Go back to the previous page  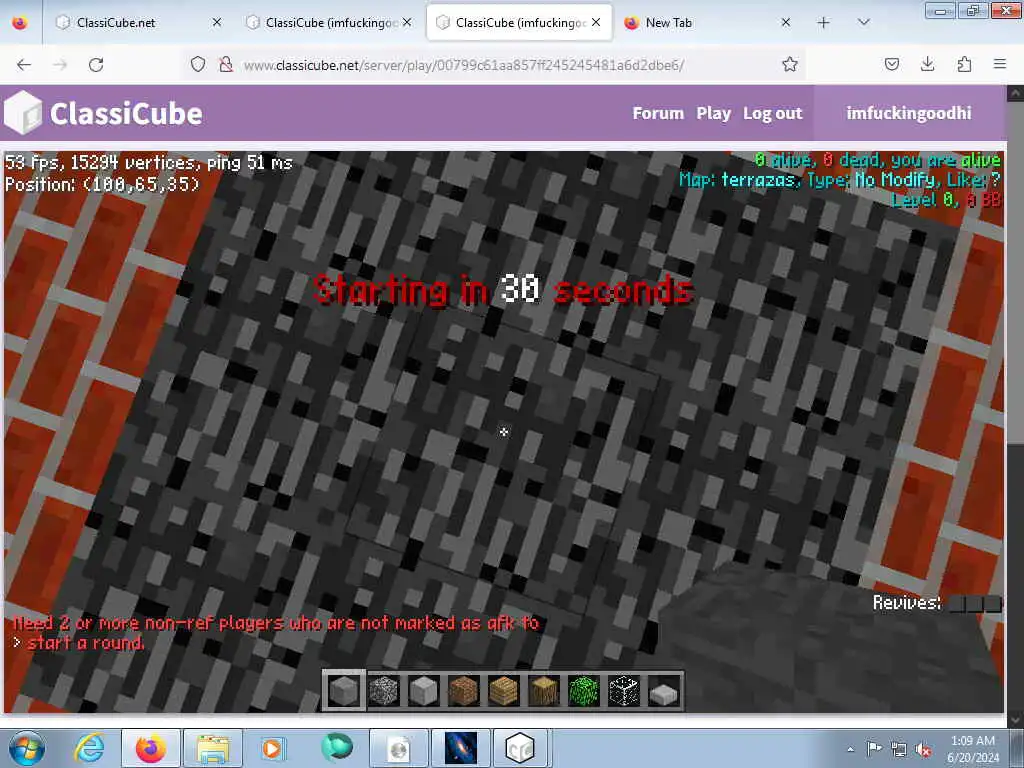tap(24, 64)
